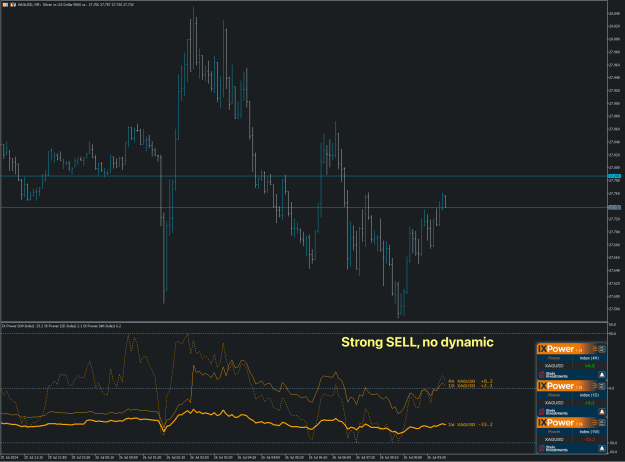Click the Index (4H) column header

tap(590, 358)
